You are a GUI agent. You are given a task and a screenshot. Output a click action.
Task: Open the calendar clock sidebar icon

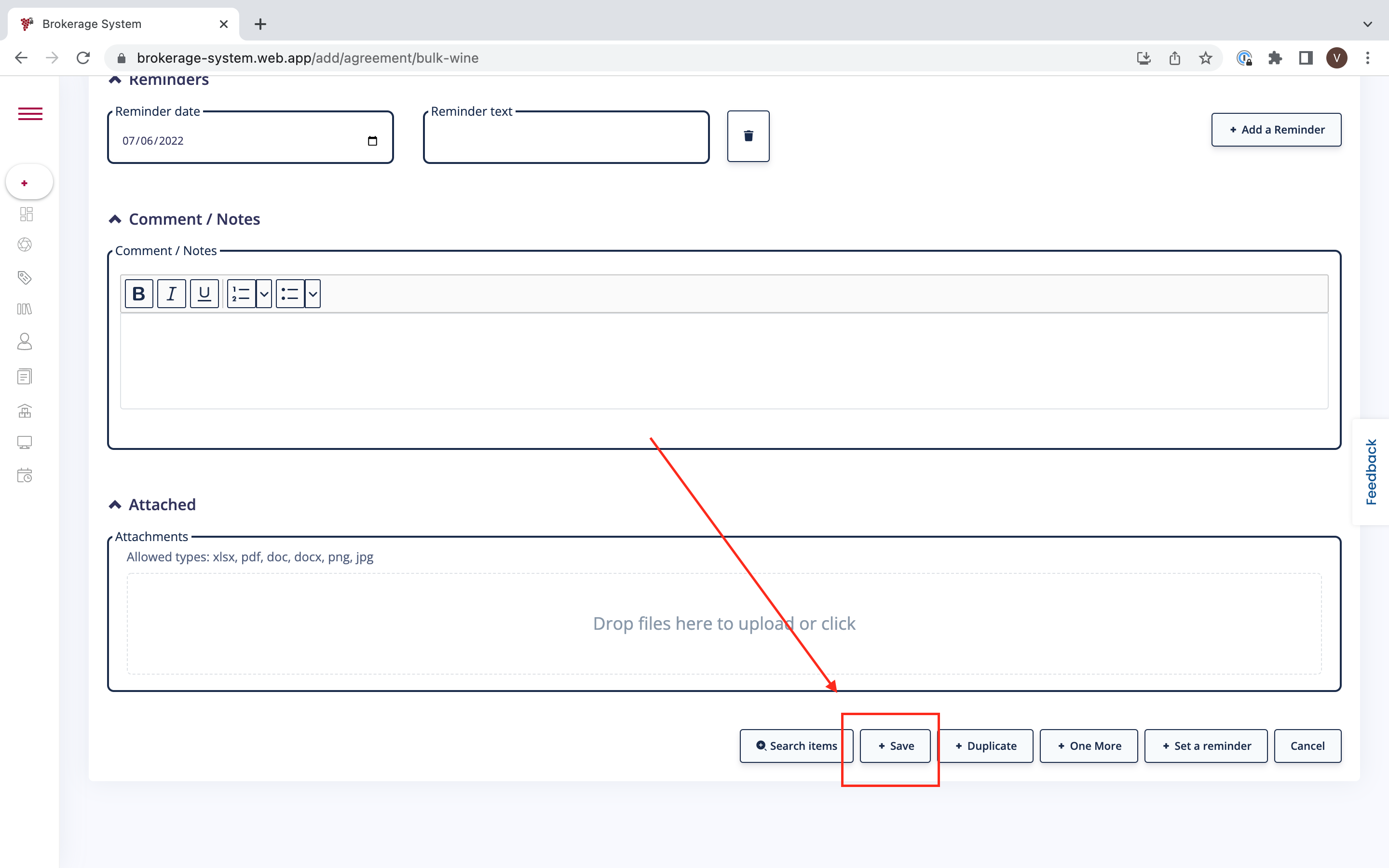pos(25,475)
